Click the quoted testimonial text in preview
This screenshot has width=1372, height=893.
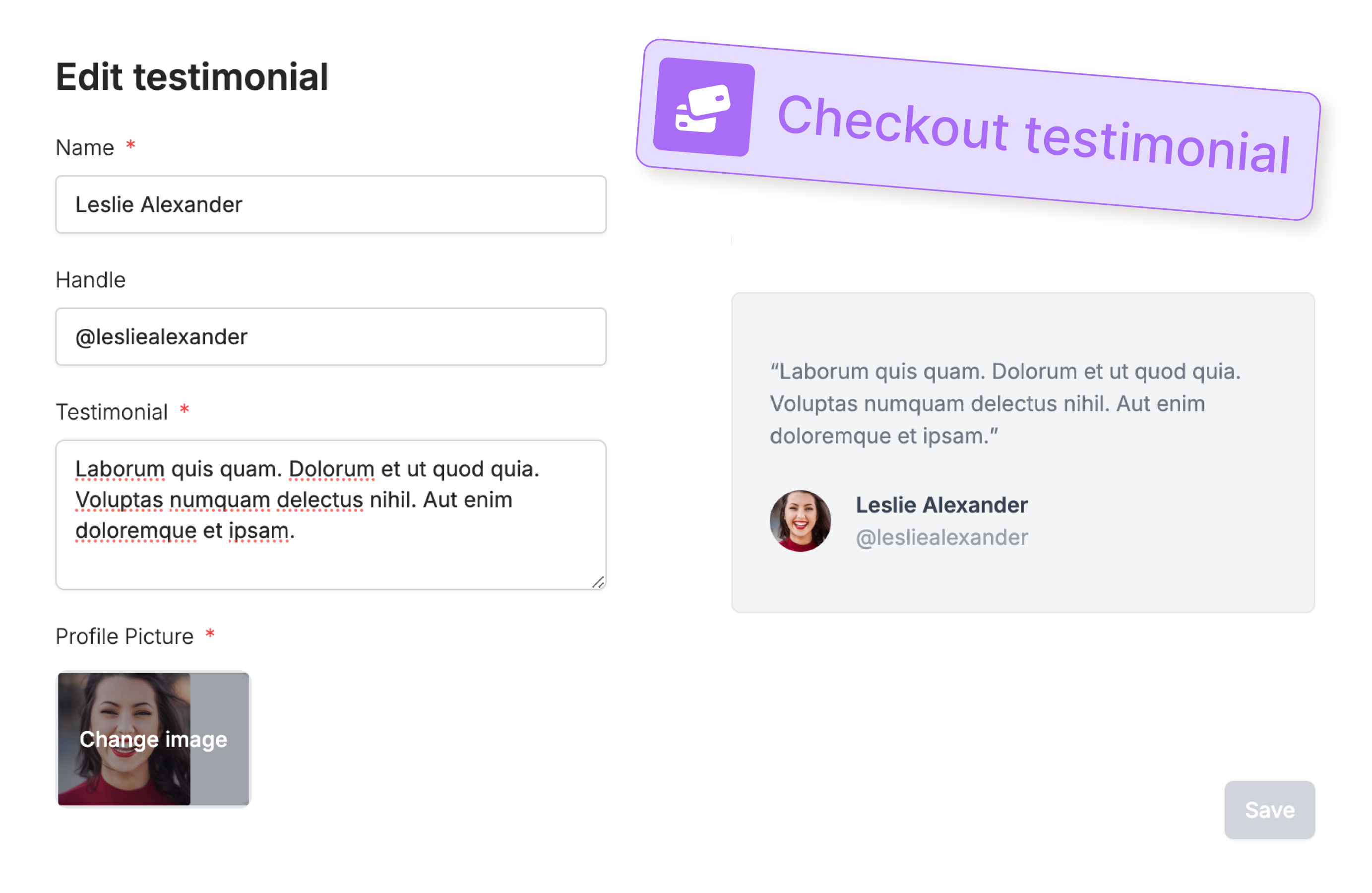[x=1005, y=403]
